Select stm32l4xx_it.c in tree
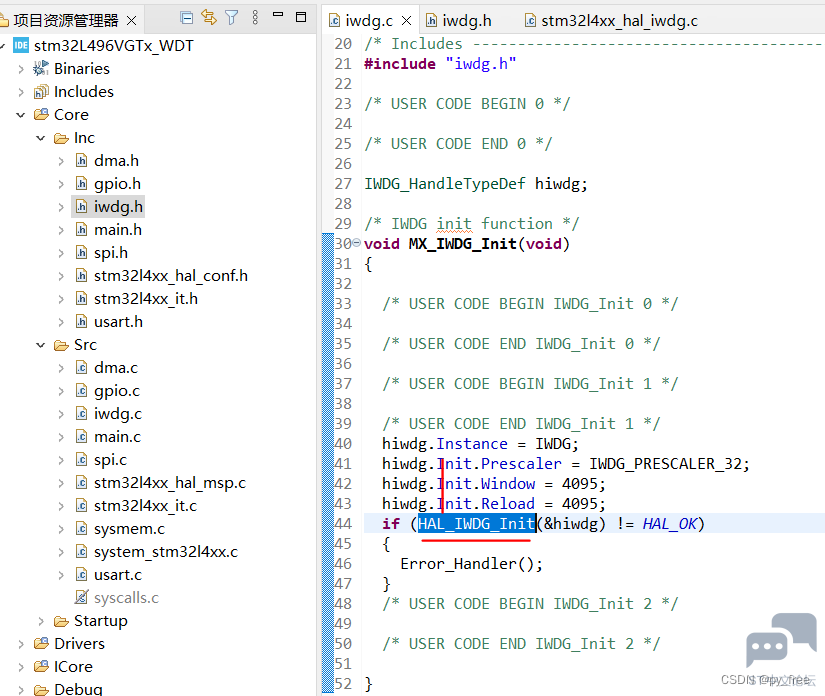Viewport: 825px width, 696px height. tap(145, 506)
